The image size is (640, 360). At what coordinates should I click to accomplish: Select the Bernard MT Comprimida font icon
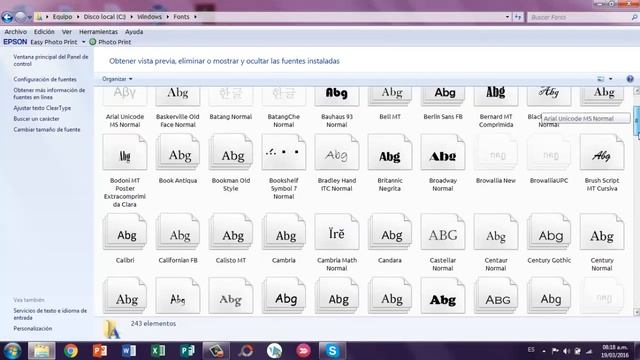coord(496,96)
